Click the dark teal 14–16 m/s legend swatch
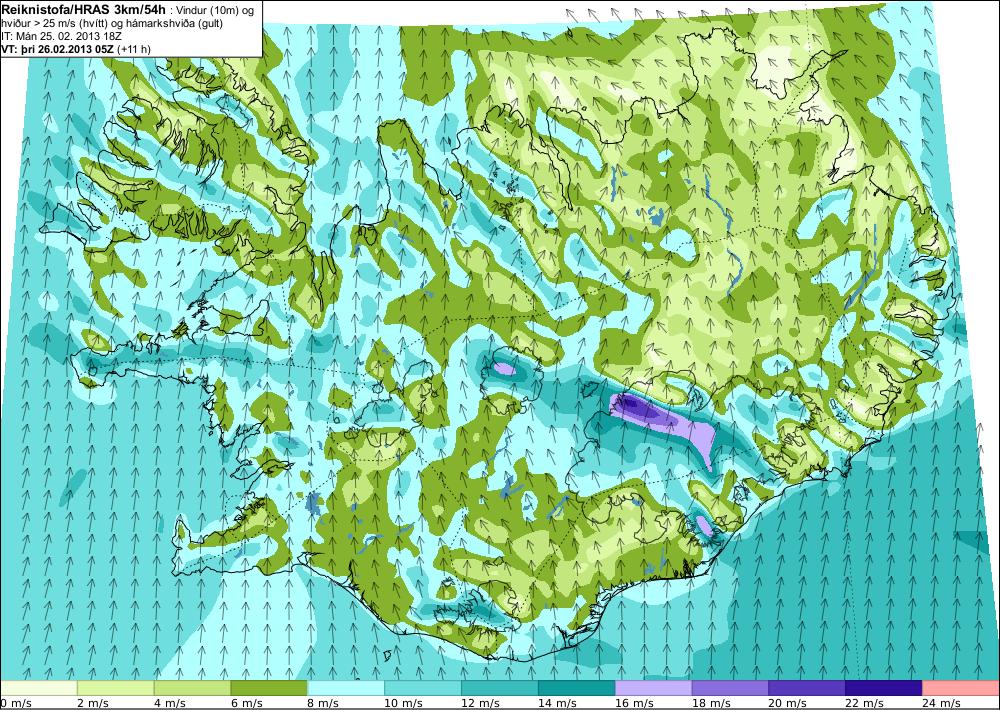 (x=577, y=688)
